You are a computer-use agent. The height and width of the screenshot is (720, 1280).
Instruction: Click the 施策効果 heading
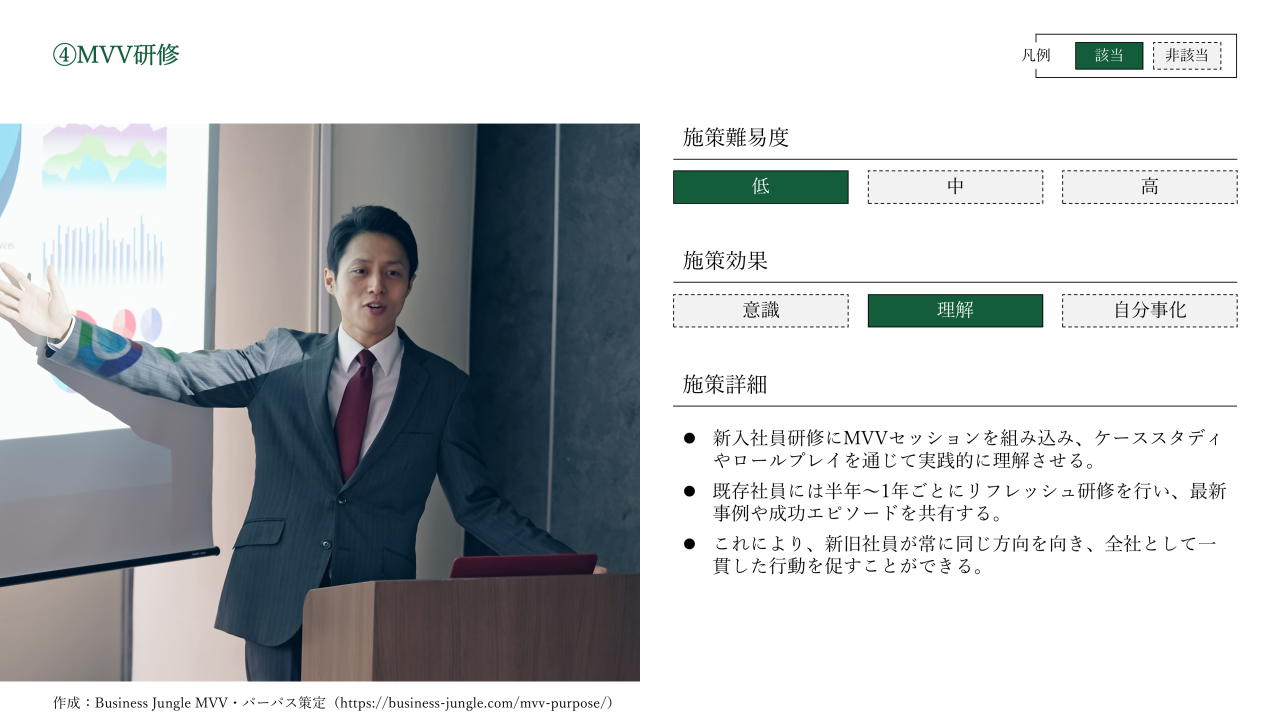coord(725,261)
